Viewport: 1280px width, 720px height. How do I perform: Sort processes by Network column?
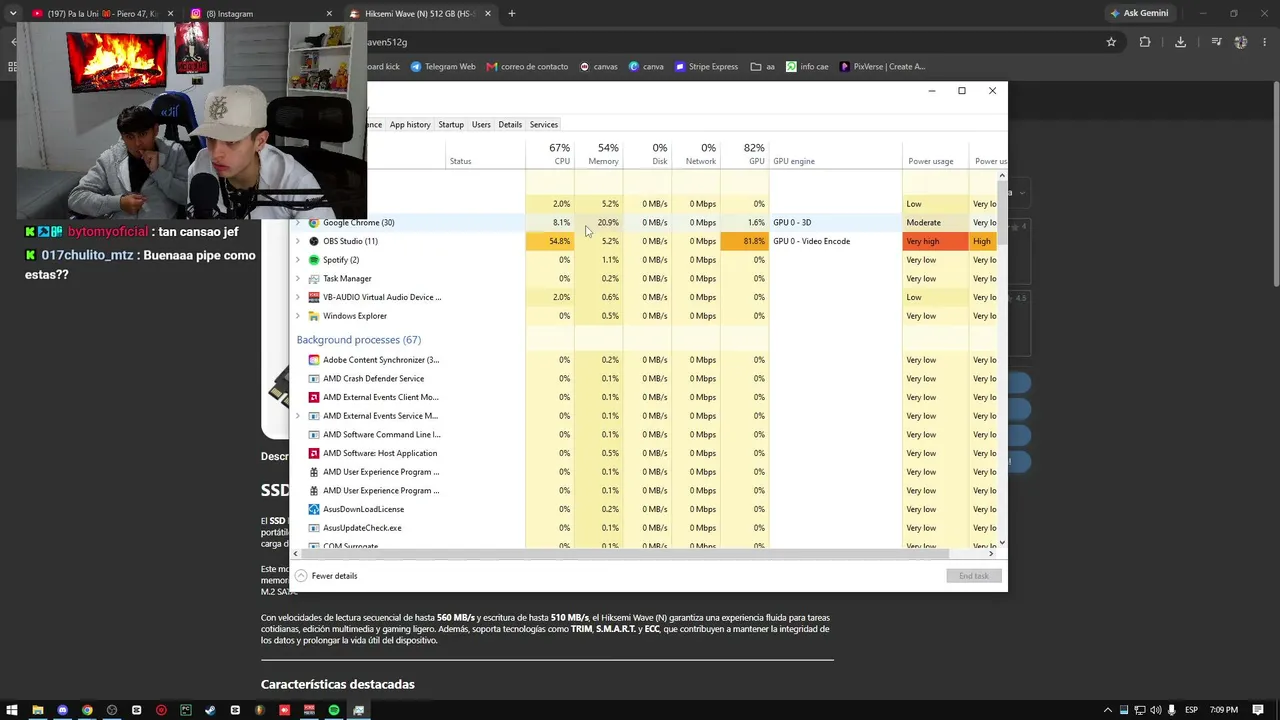coord(696,154)
